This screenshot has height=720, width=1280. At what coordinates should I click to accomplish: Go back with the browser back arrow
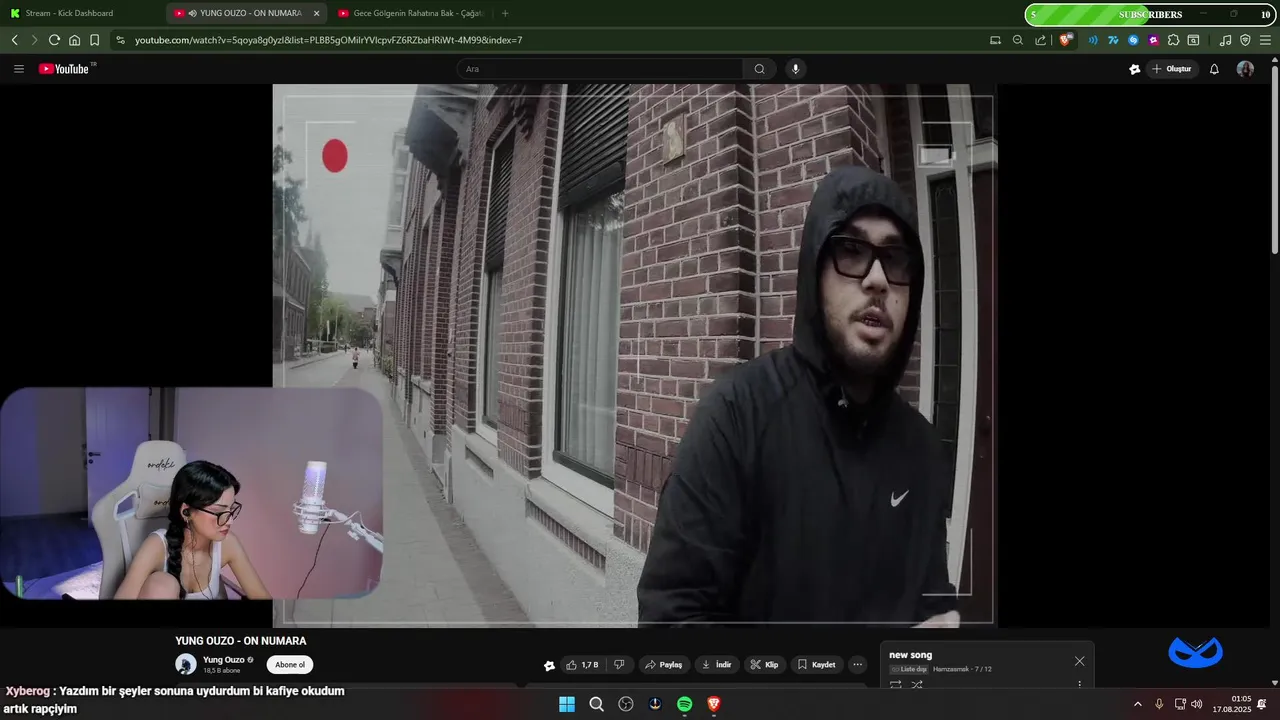coord(14,40)
